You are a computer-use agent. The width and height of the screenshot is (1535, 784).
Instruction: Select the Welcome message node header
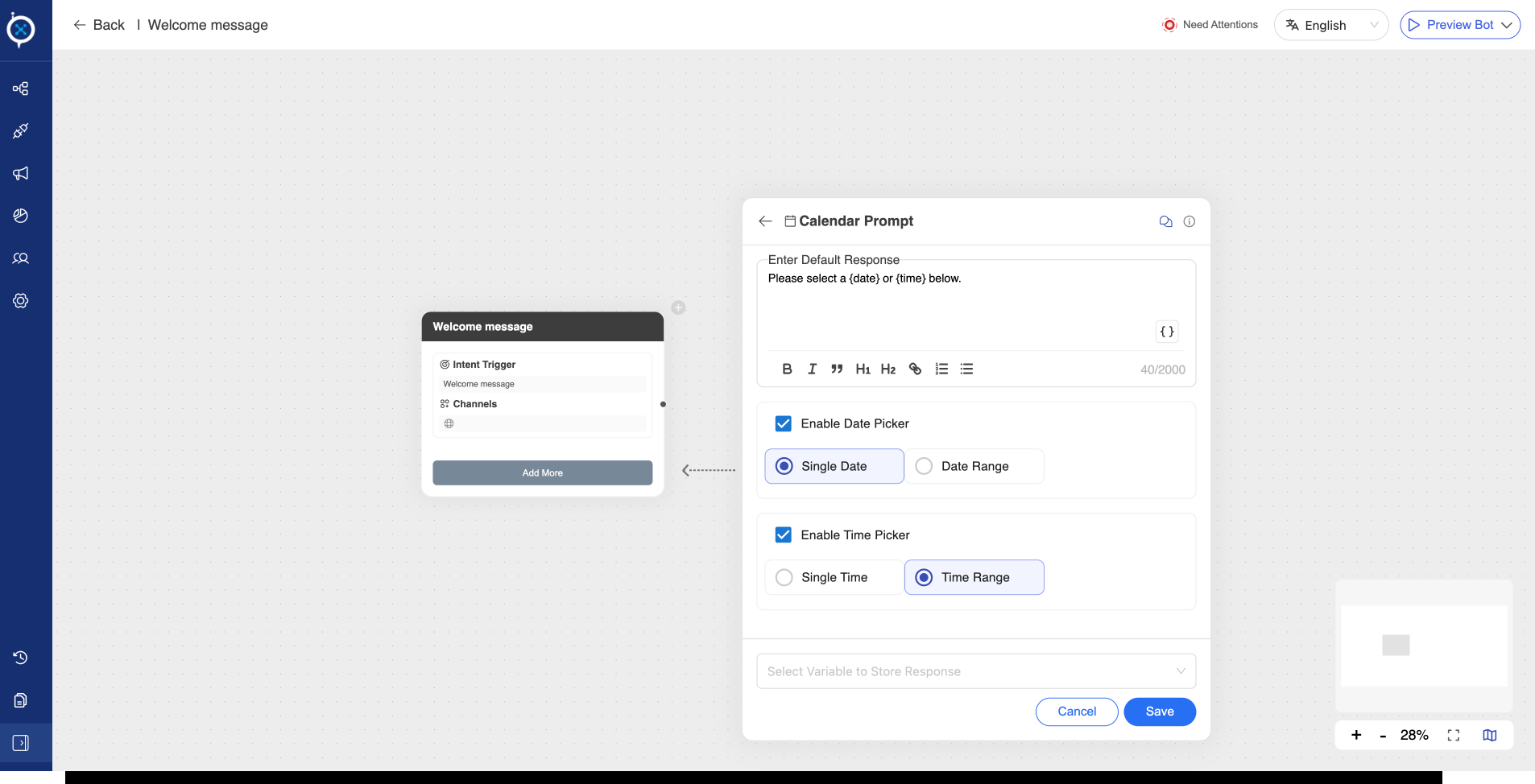pos(543,327)
